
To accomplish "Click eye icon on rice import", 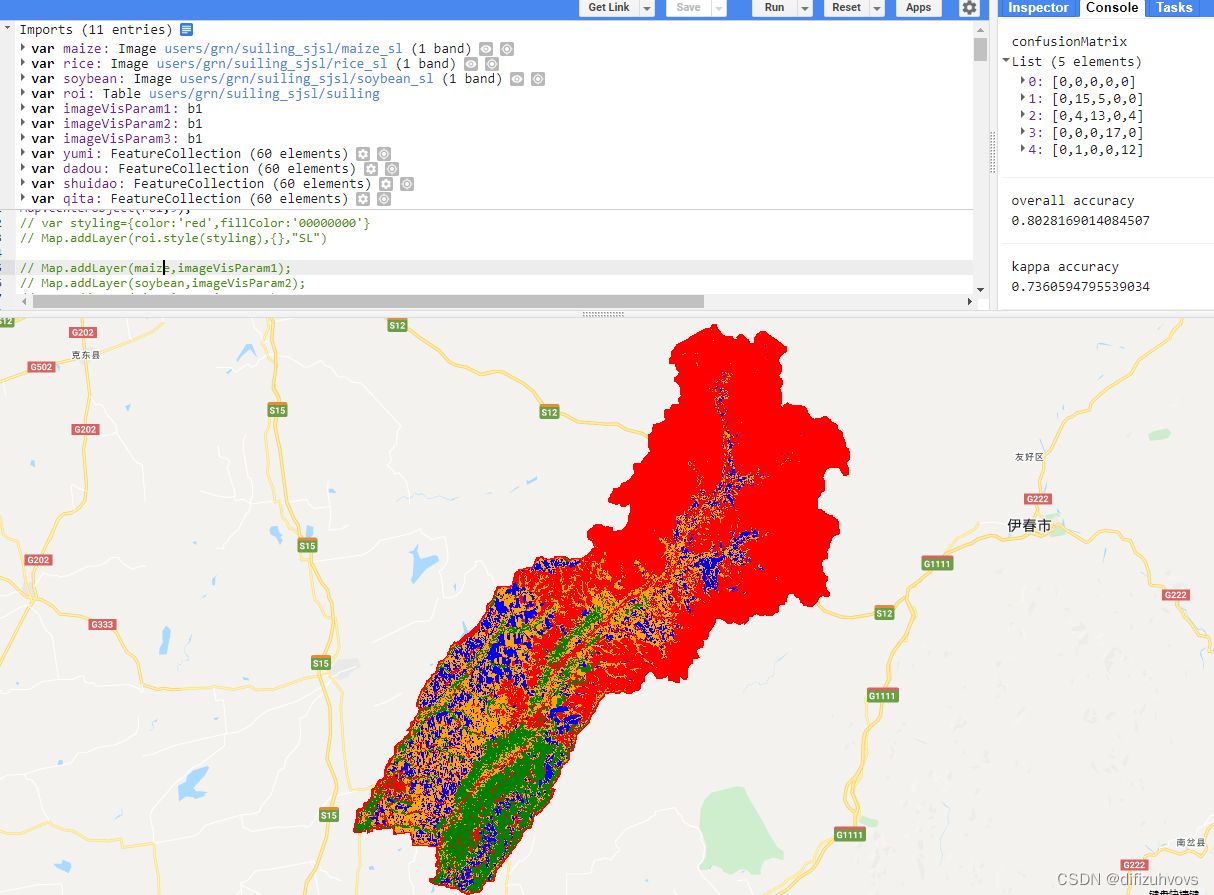I will [470, 64].
